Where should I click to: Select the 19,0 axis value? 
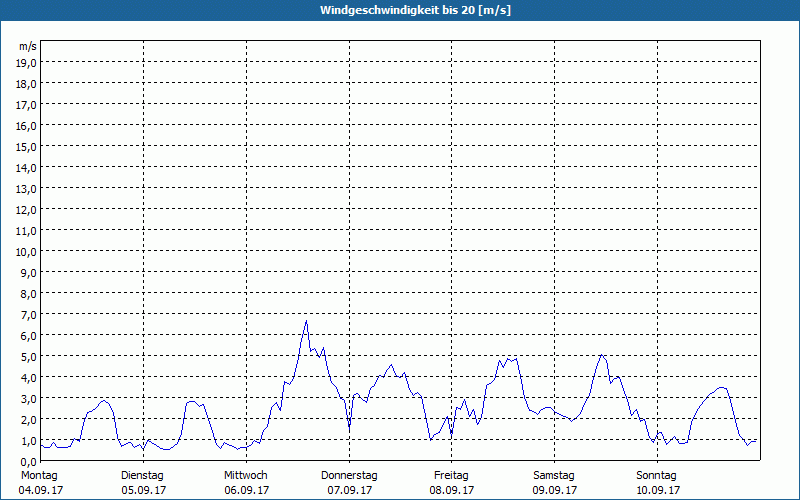click(27, 63)
